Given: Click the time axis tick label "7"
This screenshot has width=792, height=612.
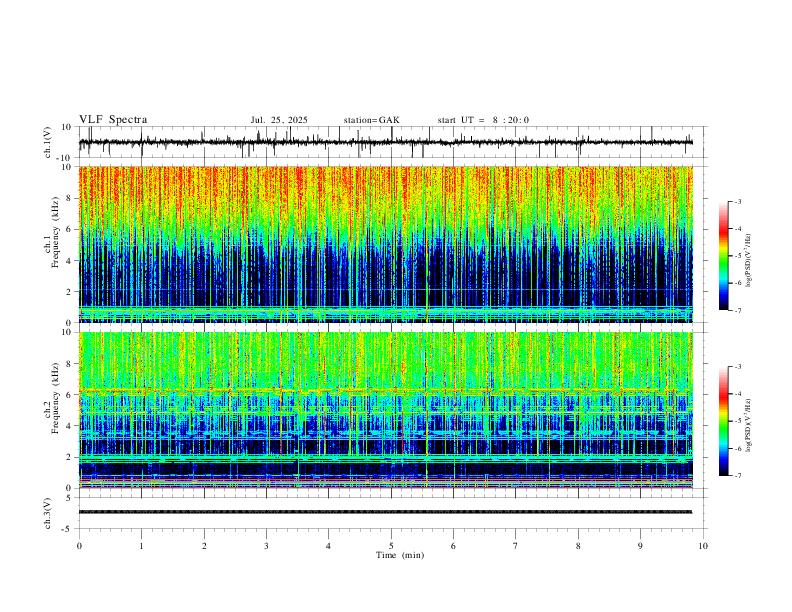Looking at the screenshot, I should click(x=516, y=546).
